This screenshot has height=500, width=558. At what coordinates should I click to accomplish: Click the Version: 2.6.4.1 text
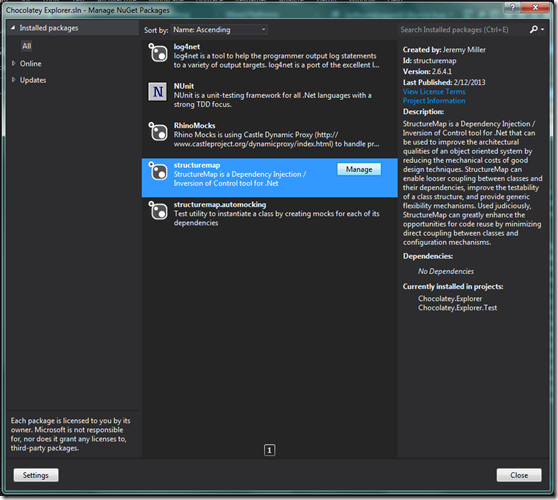[x=427, y=72]
